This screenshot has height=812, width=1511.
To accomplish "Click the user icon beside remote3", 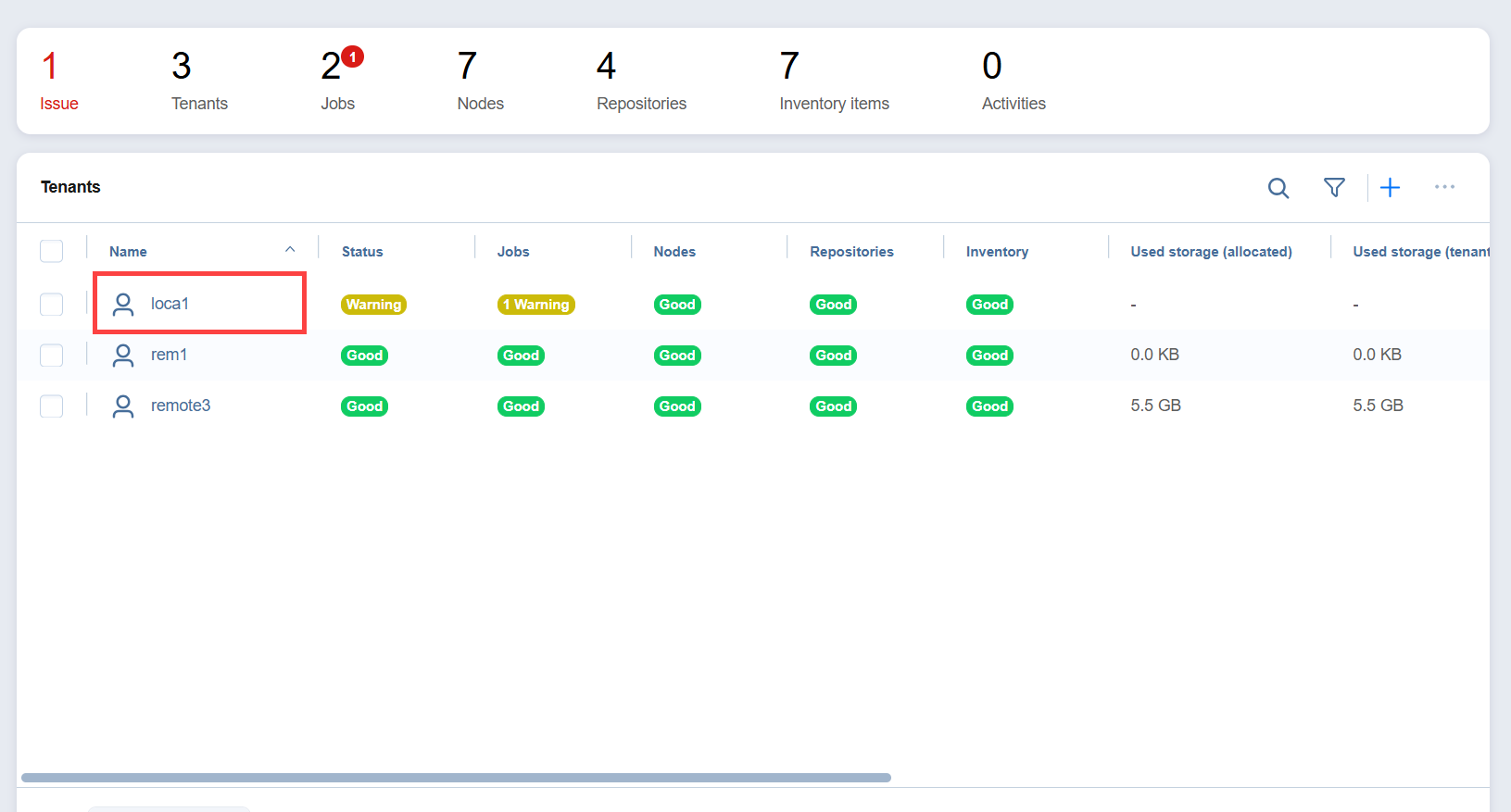I will pyautogui.click(x=123, y=406).
